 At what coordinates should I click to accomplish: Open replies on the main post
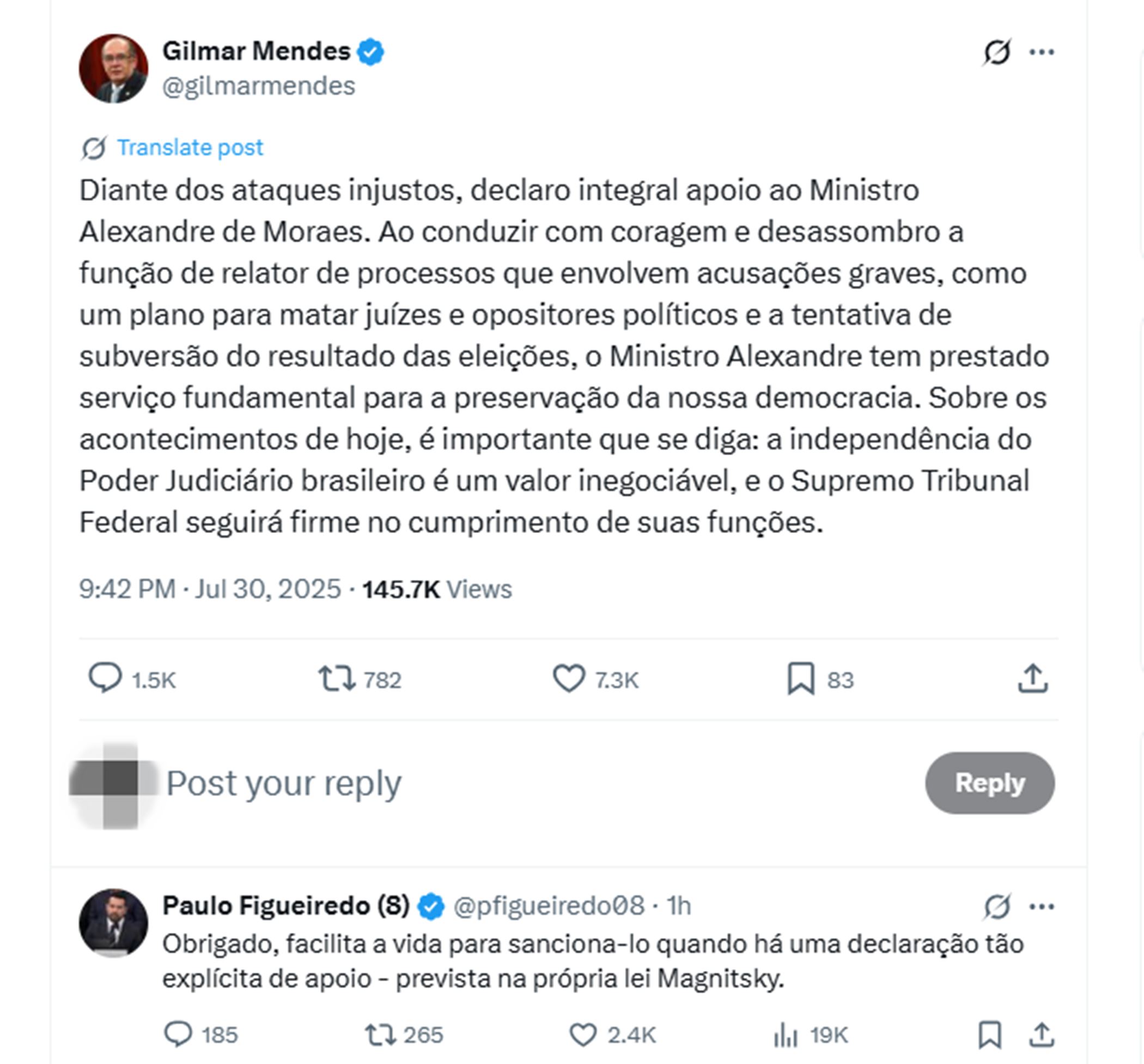[x=105, y=678]
